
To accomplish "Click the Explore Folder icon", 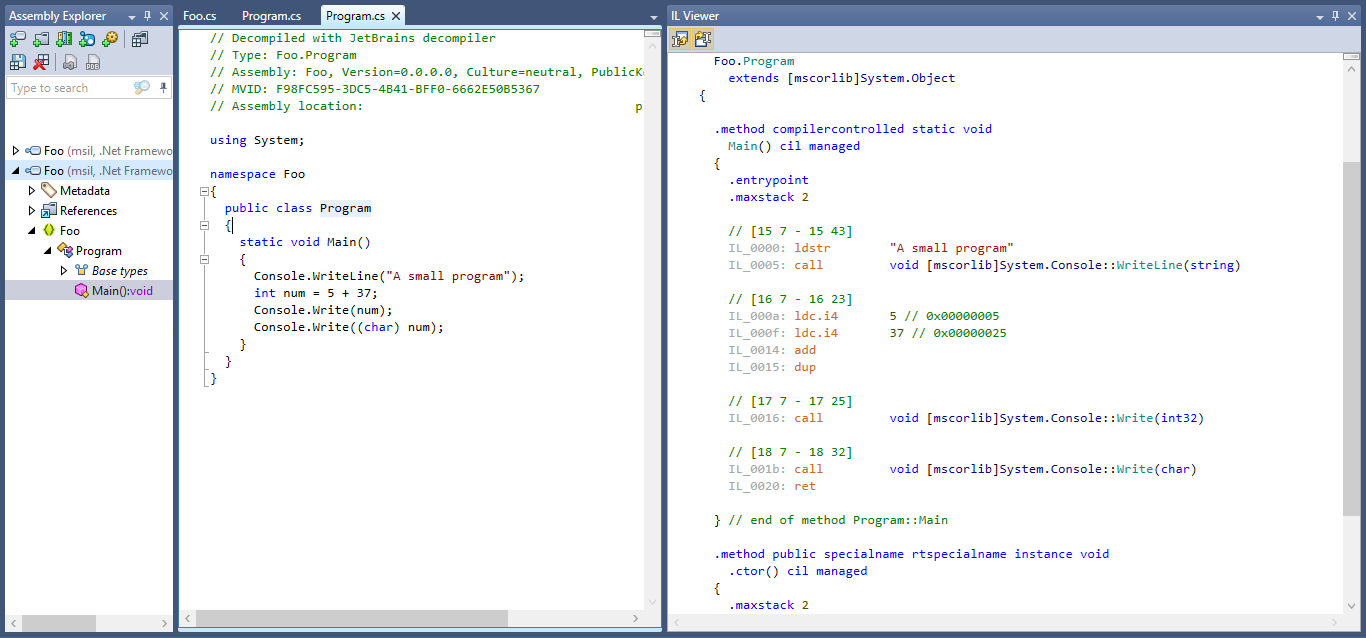I will (x=40, y=39).
